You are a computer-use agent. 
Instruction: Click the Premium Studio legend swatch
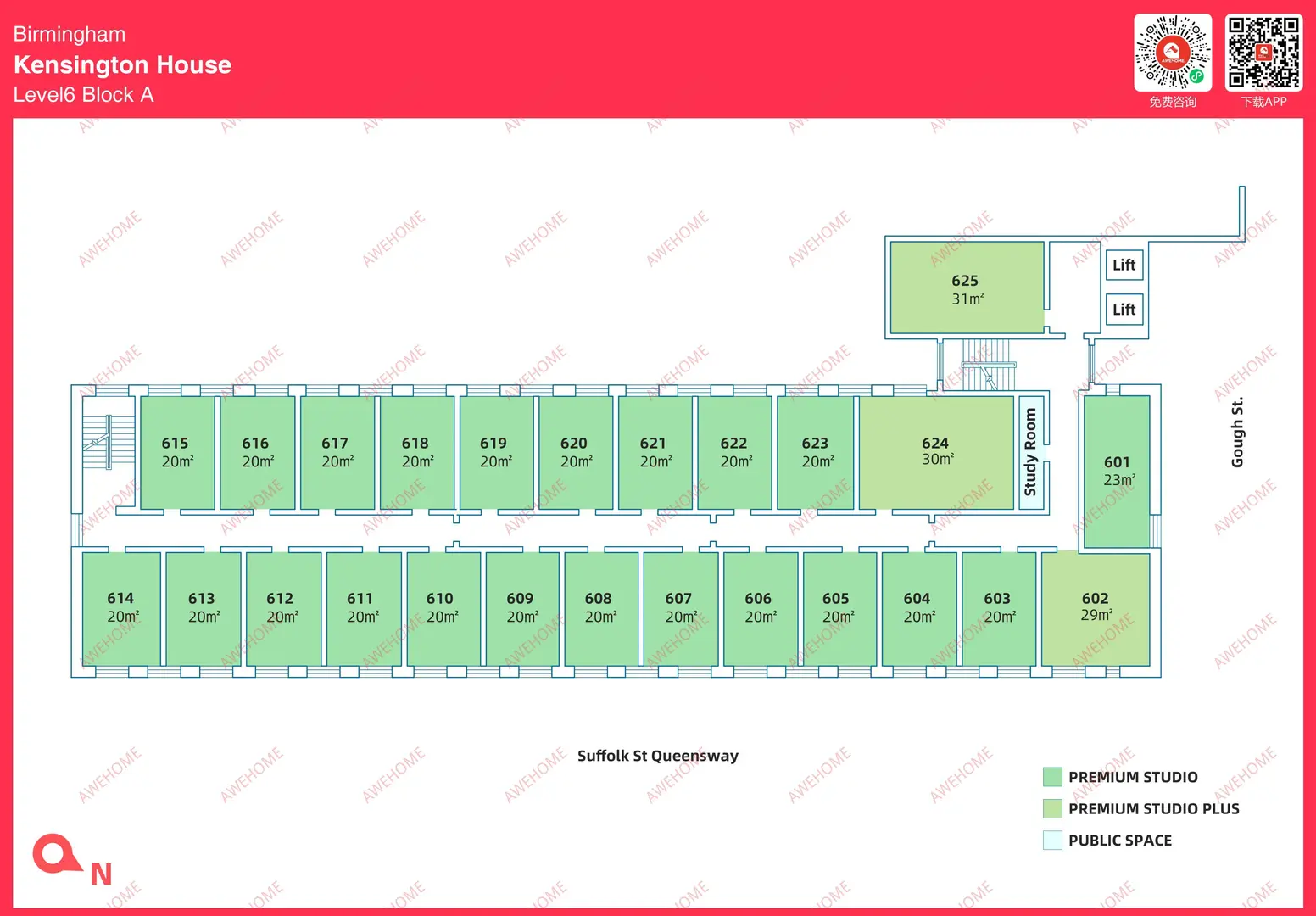tap(1051, 777)
